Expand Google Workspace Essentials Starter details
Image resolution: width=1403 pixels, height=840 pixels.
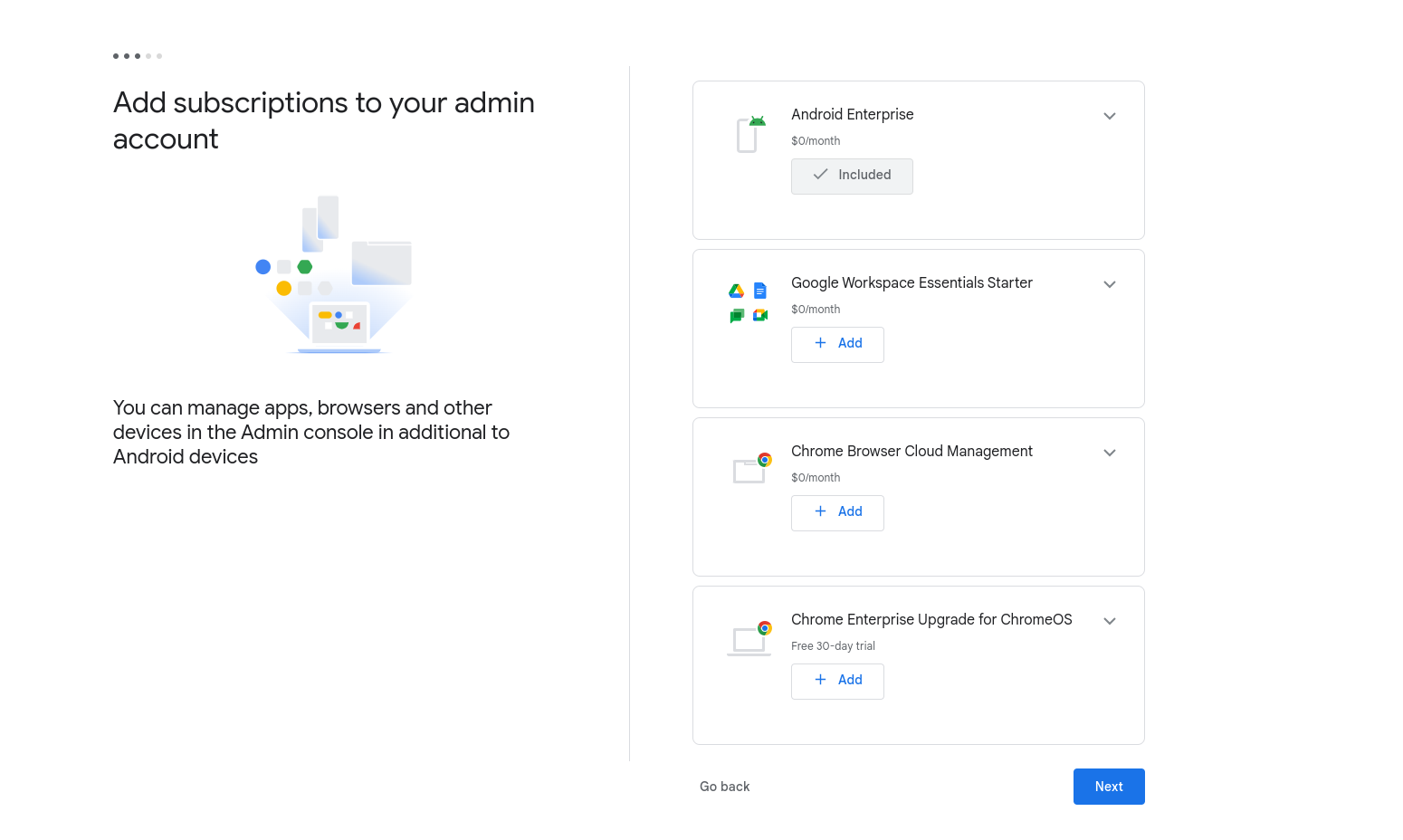pyautogui.click(x=1110, y=284)
